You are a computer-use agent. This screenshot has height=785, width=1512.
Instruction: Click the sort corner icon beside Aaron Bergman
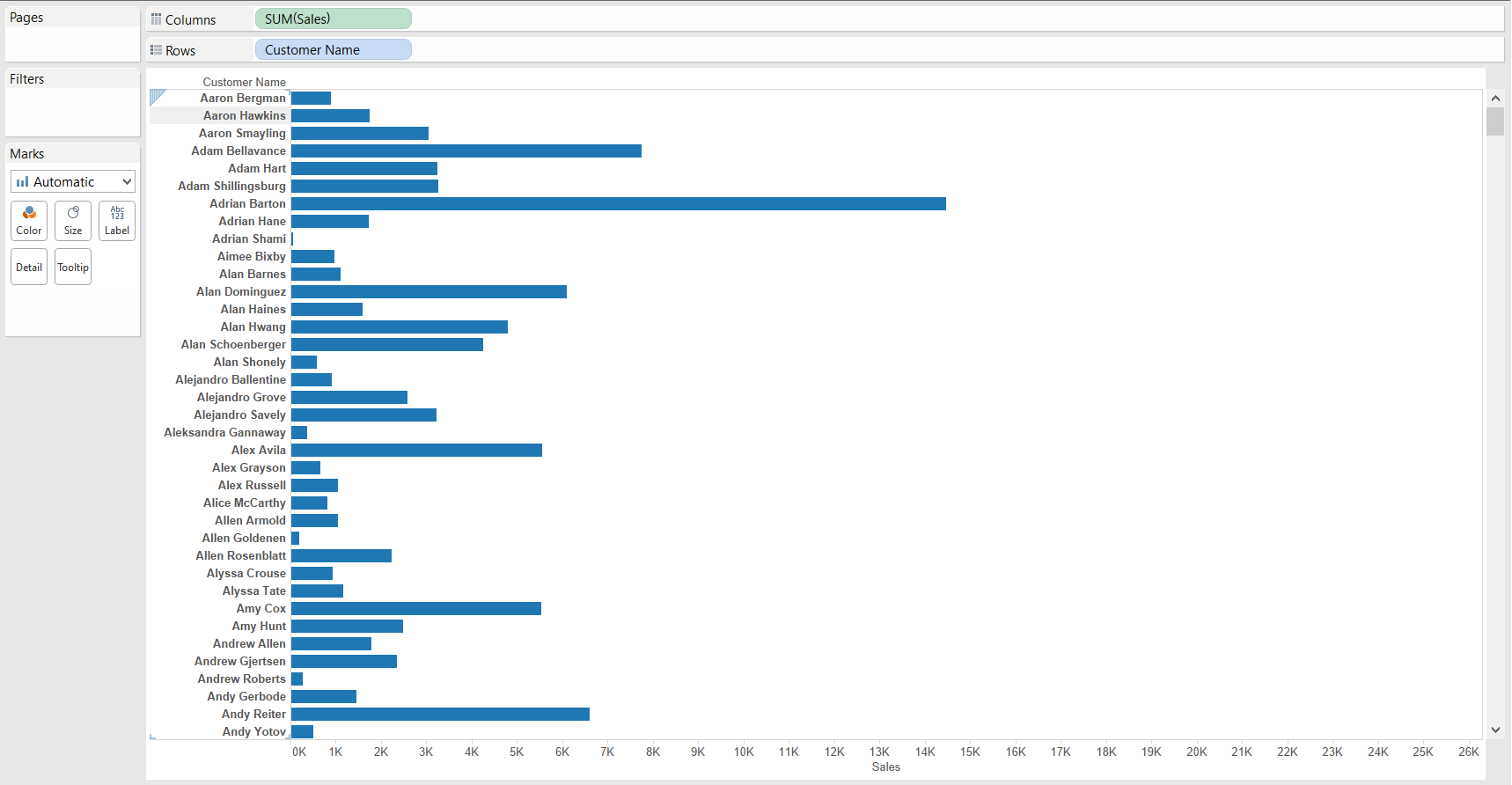coord(158,97)
